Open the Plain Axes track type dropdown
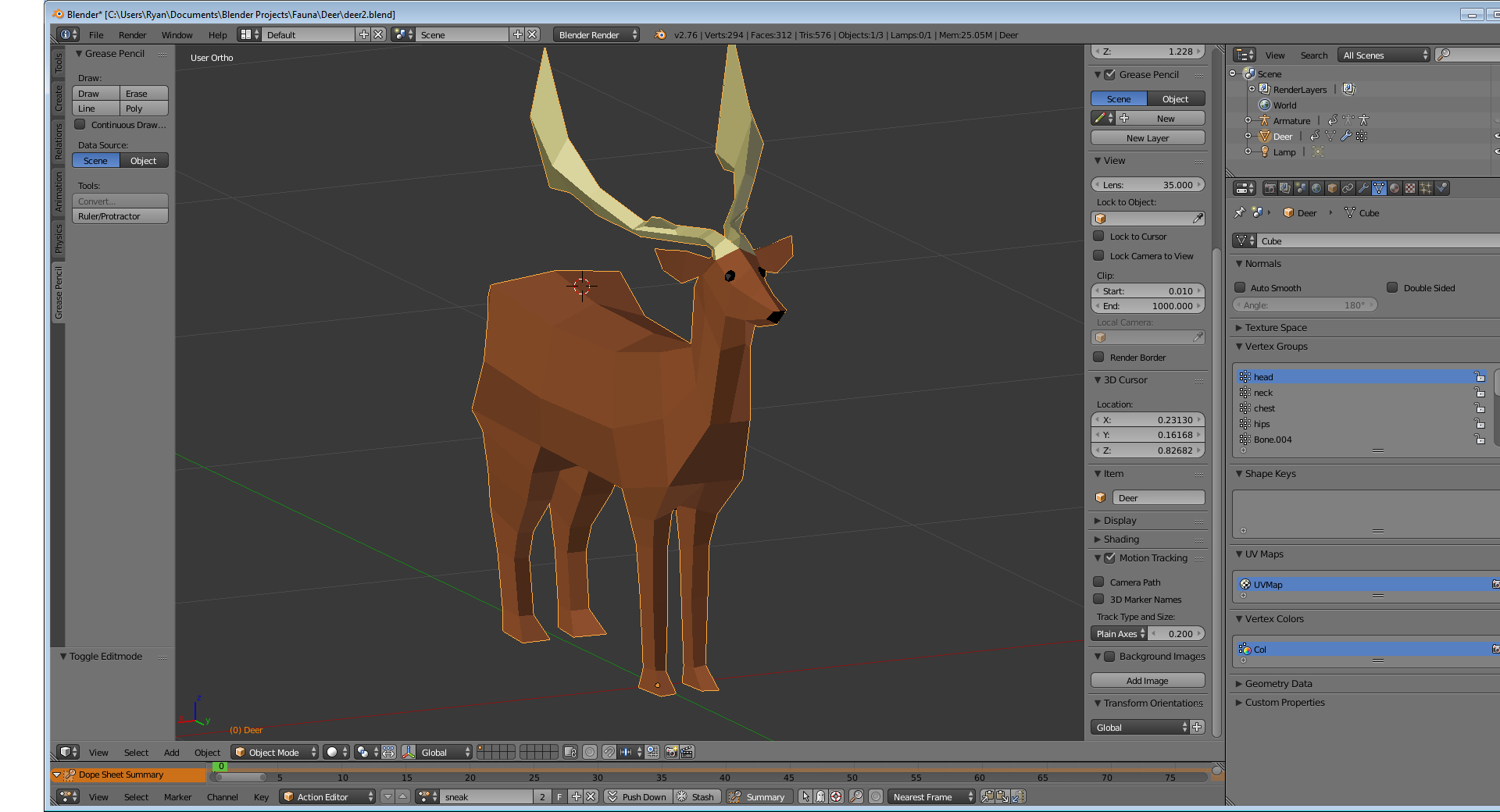Image resolution: width=1500 pixels, height=812 pixels. [1119, 633]
